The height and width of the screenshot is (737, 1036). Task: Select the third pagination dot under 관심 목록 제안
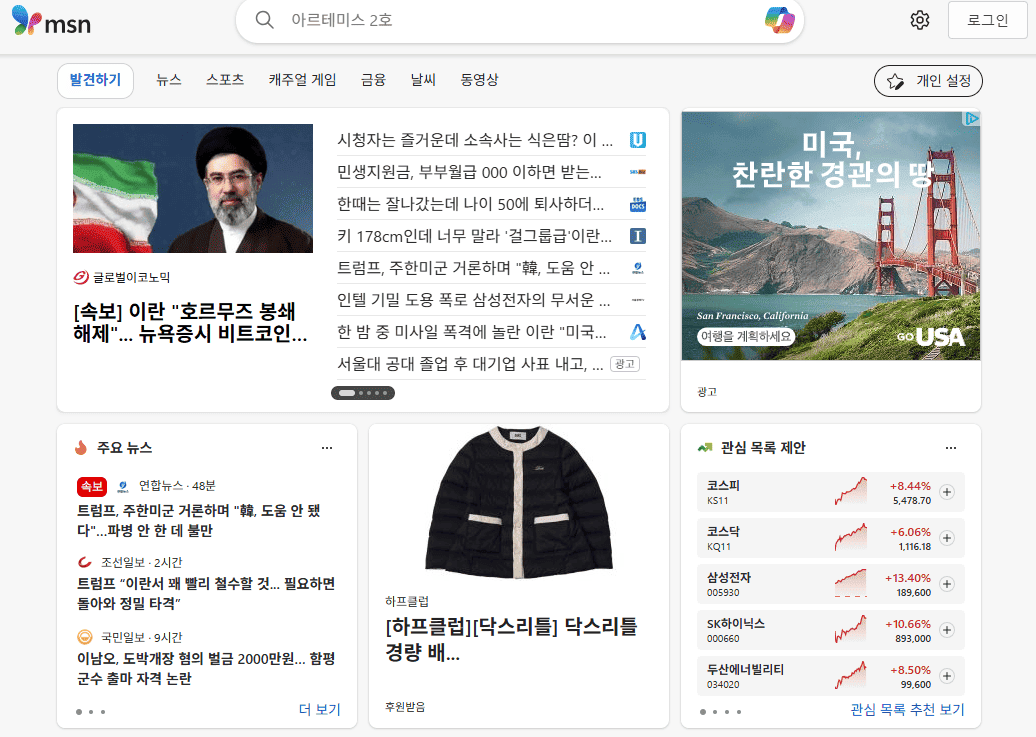coord(728,712)
